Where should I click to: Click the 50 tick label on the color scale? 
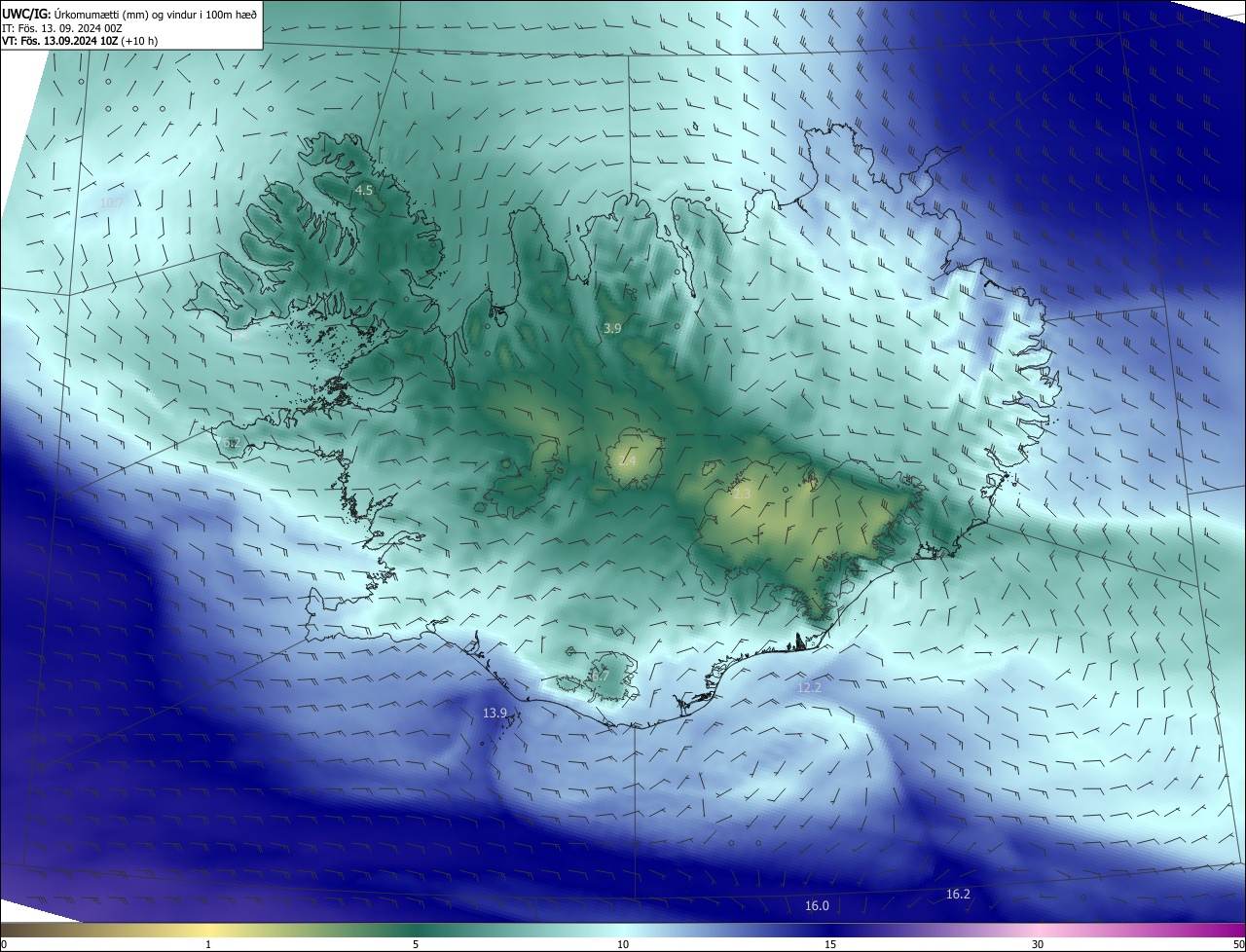(1237, 944)
